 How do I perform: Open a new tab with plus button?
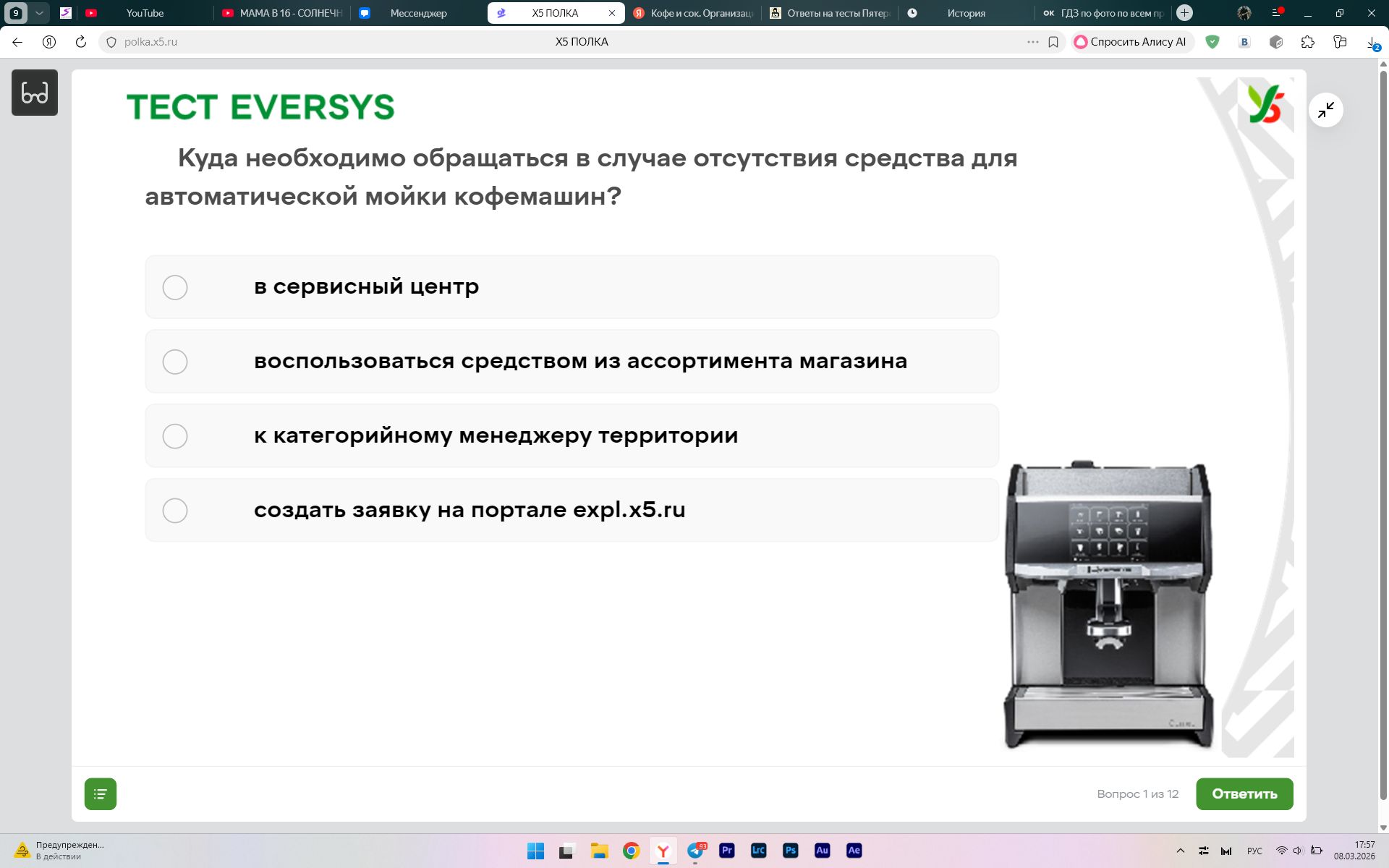tap(1184, 13)
